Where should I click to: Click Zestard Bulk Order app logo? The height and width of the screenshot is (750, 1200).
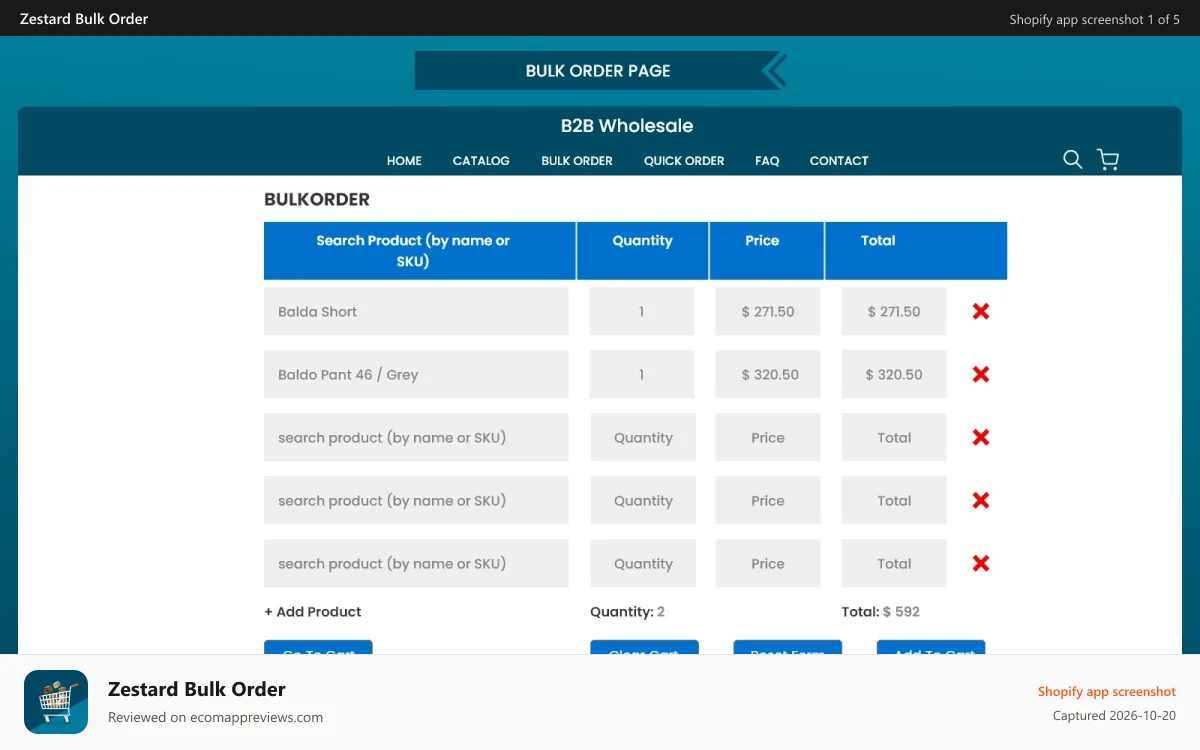[x=56, y=702]
